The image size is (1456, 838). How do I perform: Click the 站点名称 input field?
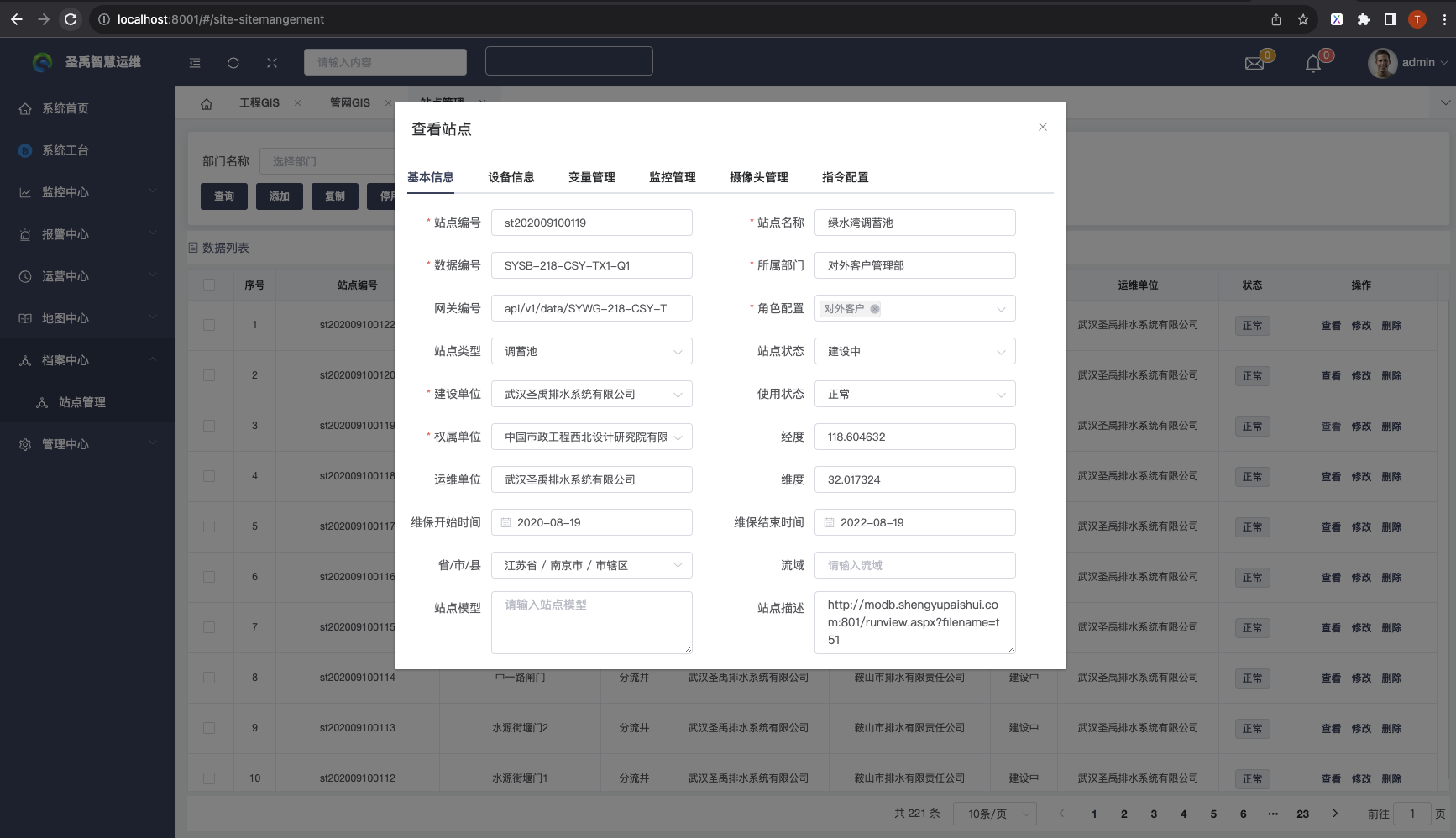pyautogui.click(x=914, y=223)
